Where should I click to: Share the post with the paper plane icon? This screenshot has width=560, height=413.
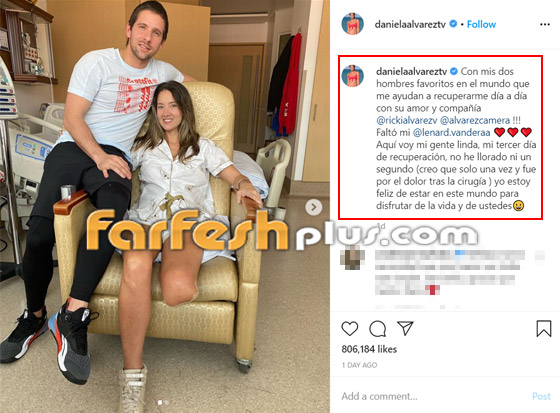pos(405,328)
